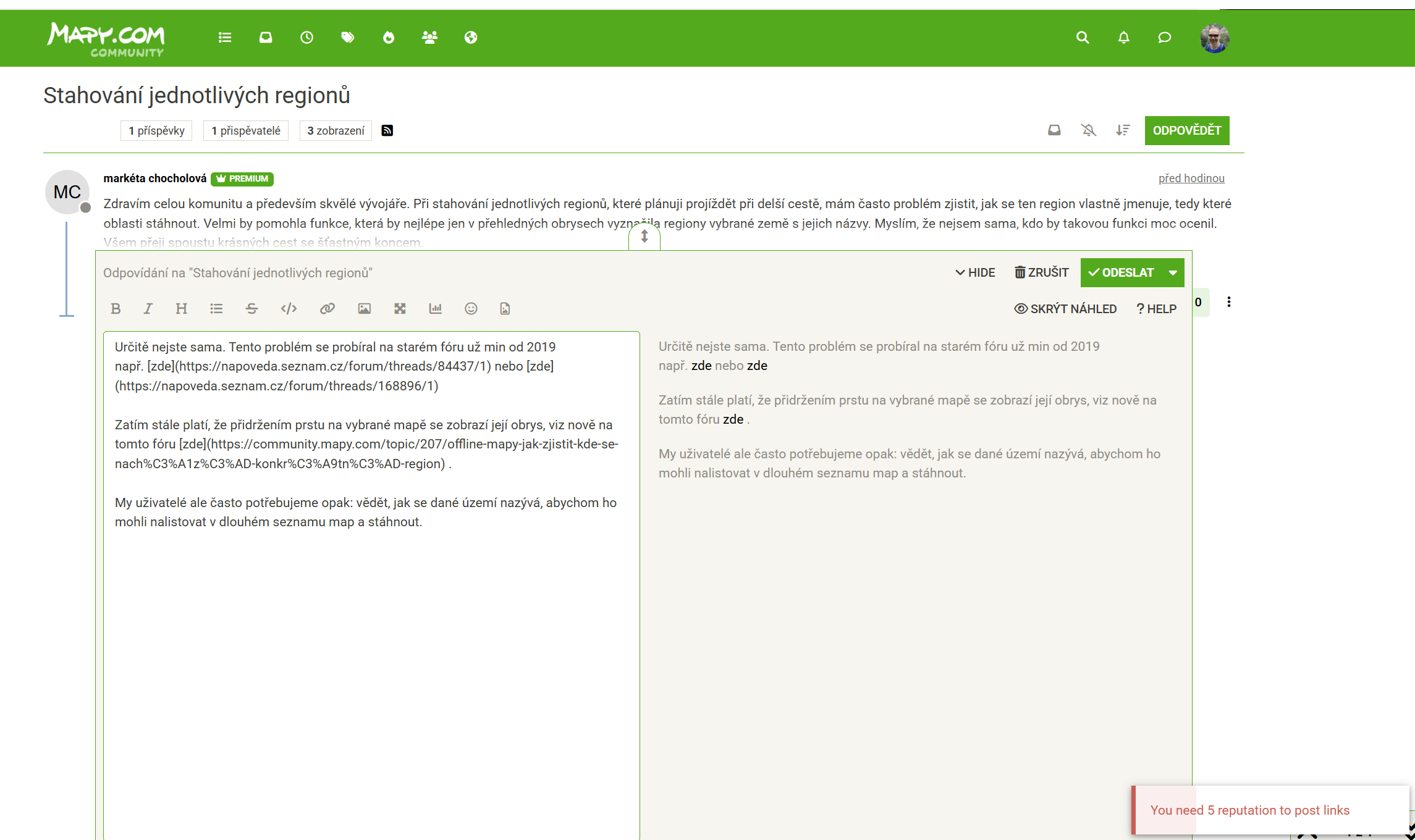
Task: Click the 1 příspěvky stat badge
Action: point(156,130)
